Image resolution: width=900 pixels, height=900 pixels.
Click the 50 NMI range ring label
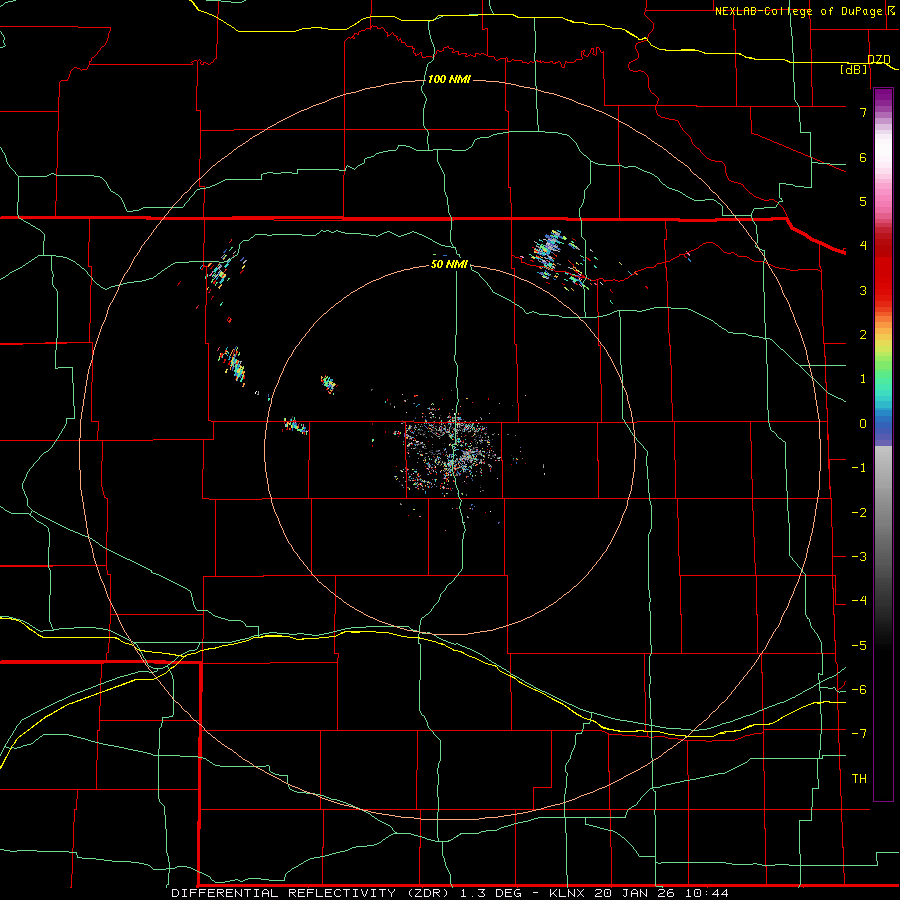[449, 264]
